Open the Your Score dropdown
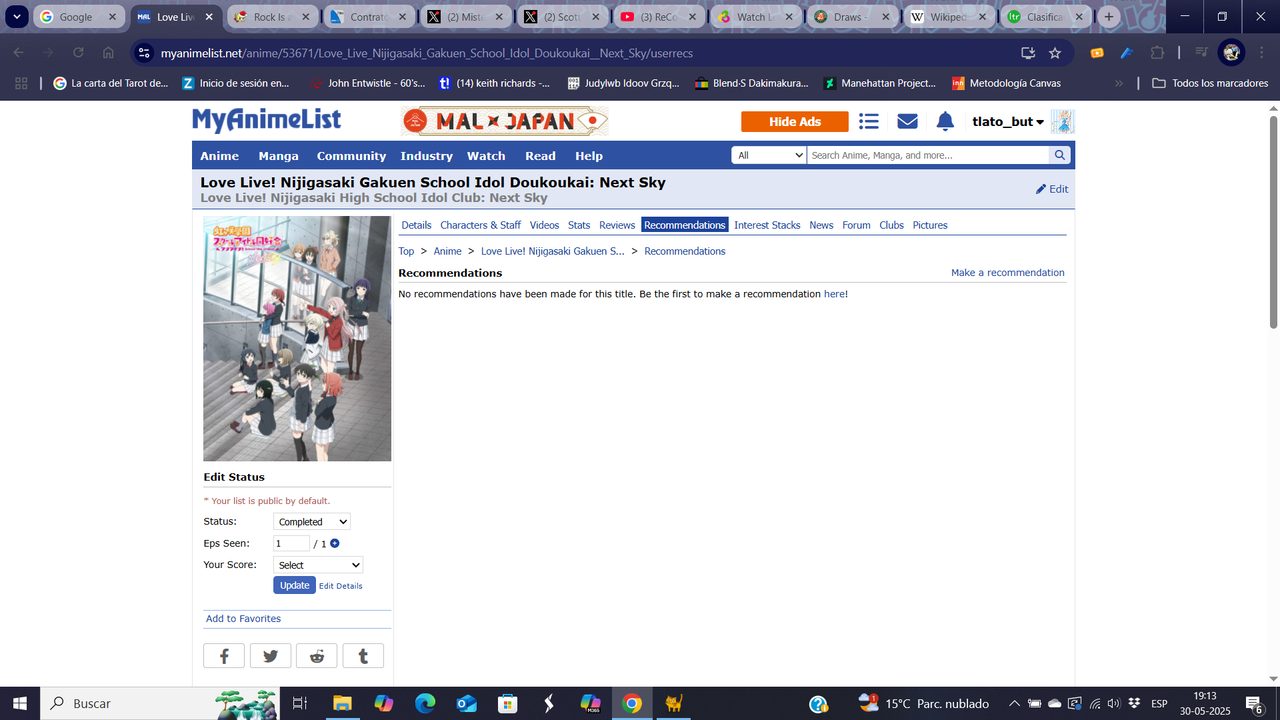The width and height of the screenshot is (1280, 720). [317, 564]
